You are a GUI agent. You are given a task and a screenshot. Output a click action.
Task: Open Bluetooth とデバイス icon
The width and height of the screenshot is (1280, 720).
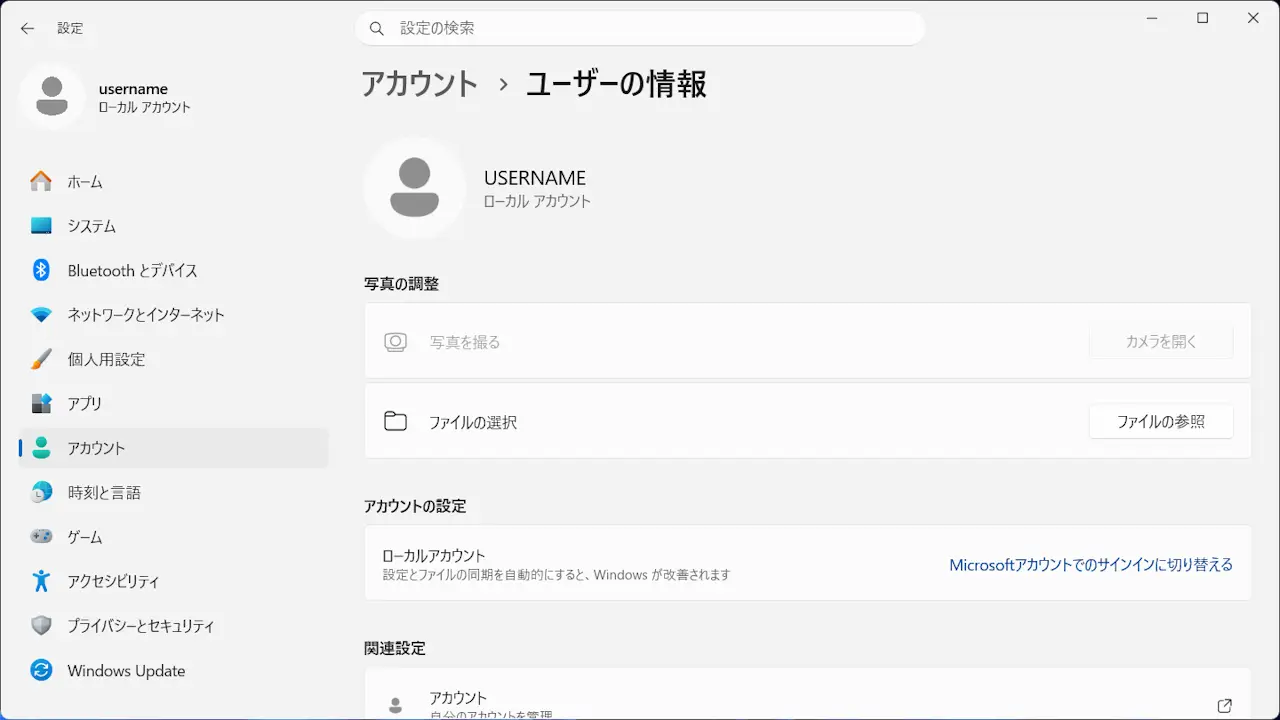pyautogui.click(x=41, y=270)
